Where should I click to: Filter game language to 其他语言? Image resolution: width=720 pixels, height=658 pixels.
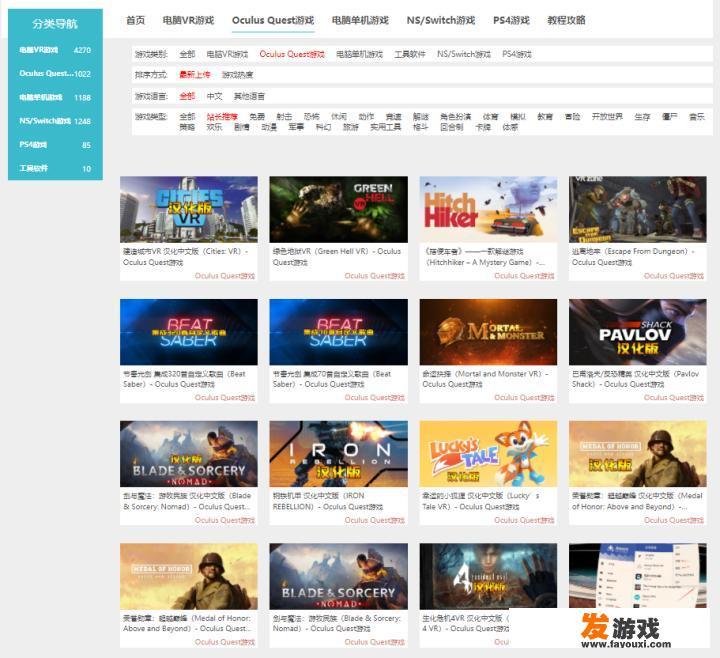pos(249,96)
